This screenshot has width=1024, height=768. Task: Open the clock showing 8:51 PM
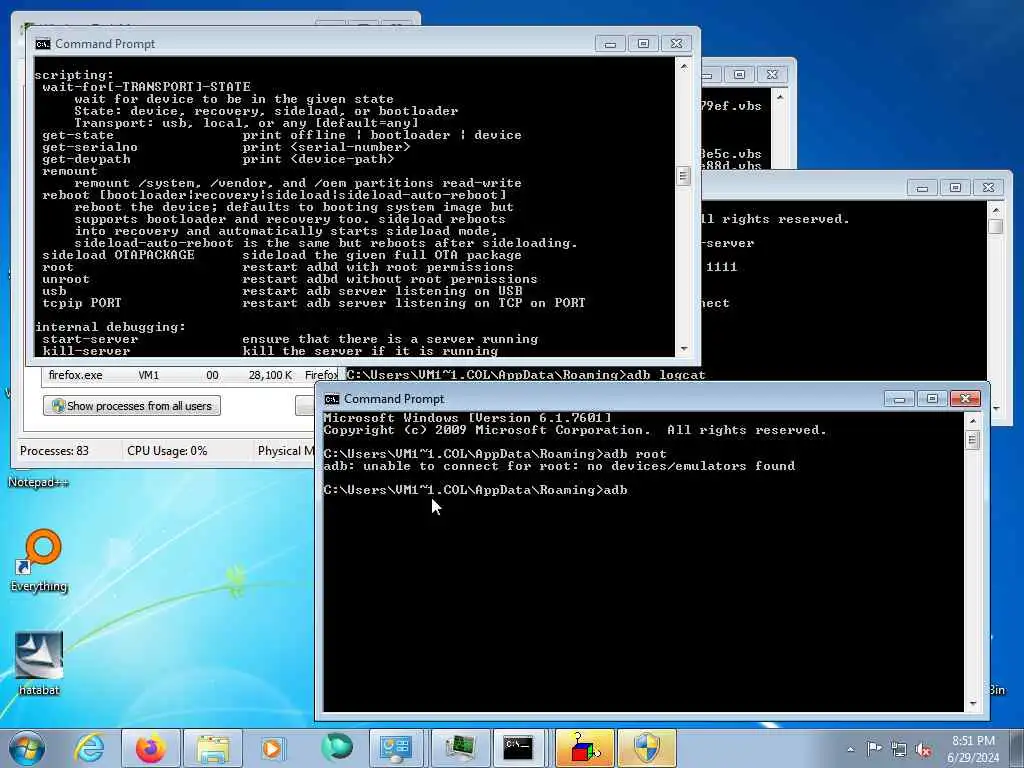973,749
